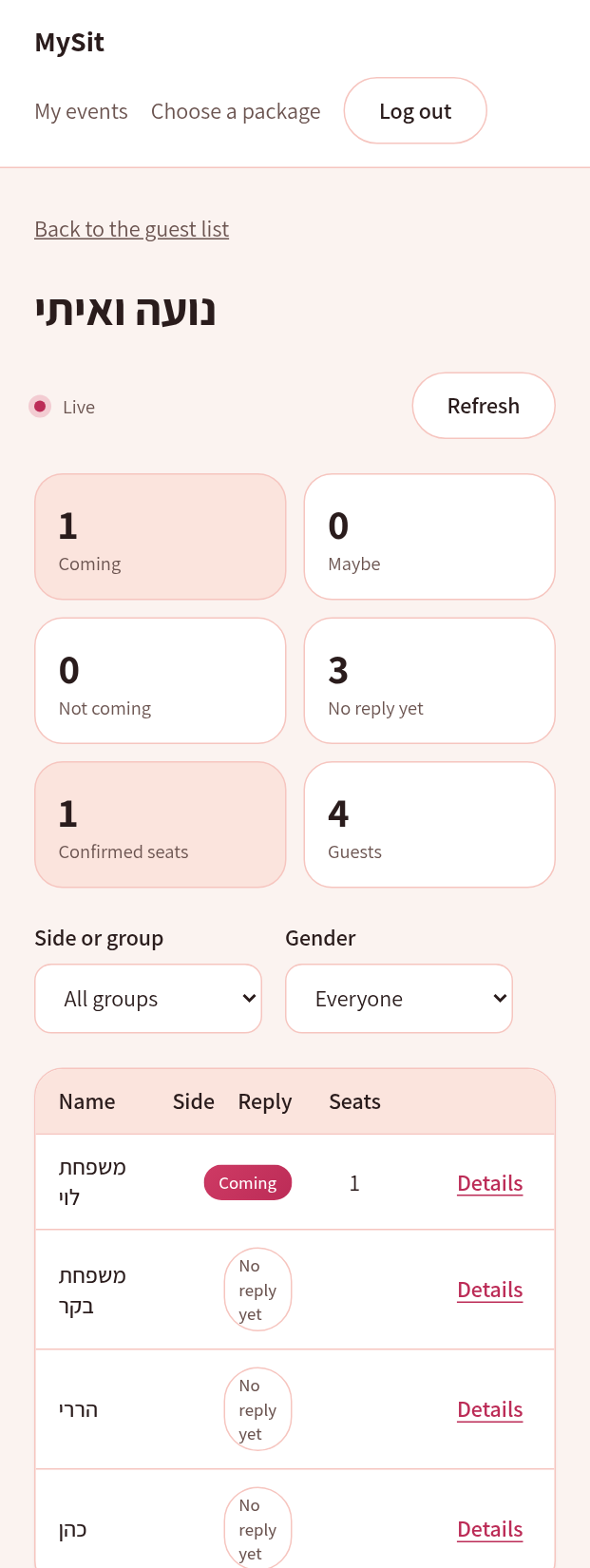Screen dimensions: 590x1568
Task: Refresh the guest responses
Action: [x=484, y=406]
